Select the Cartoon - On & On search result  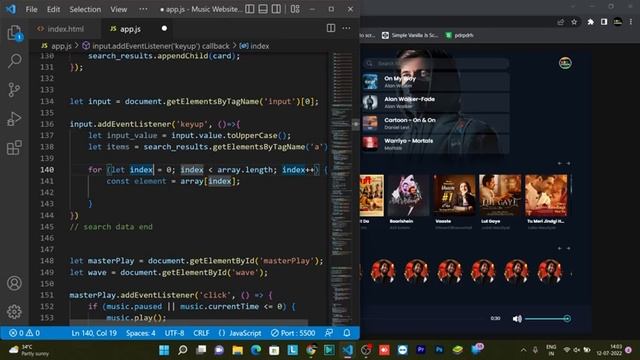click(x=436, y=123)
